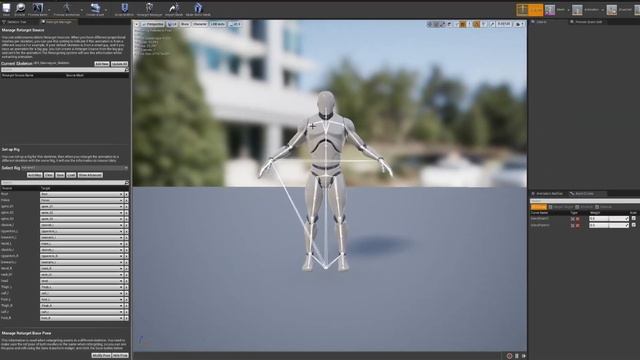
Task: Switch to the Skeleton Tree tab
Action: point(16,22)
